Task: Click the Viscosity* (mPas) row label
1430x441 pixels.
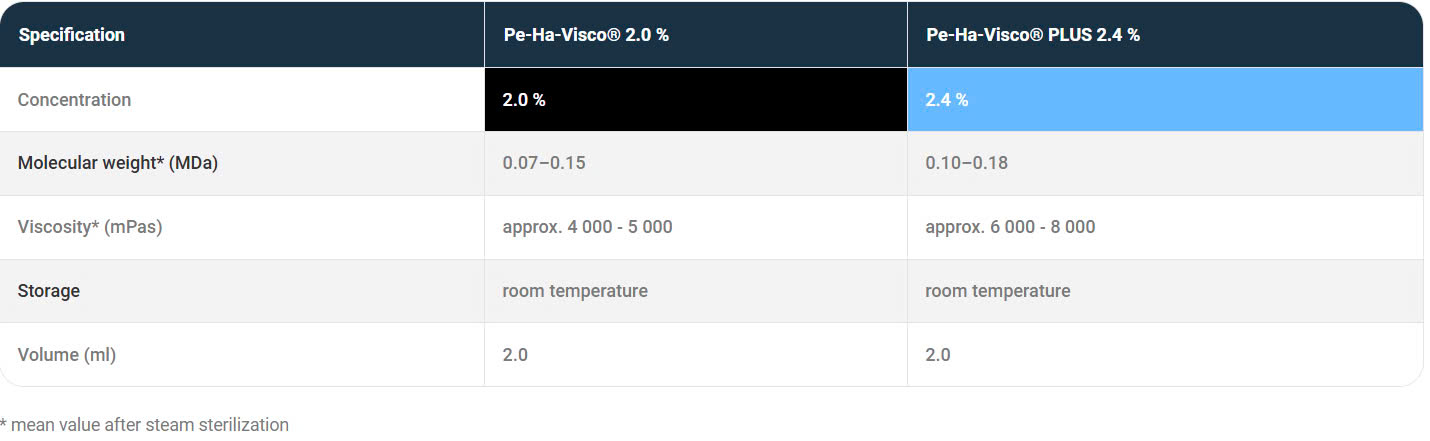Action: click(90, 227)
